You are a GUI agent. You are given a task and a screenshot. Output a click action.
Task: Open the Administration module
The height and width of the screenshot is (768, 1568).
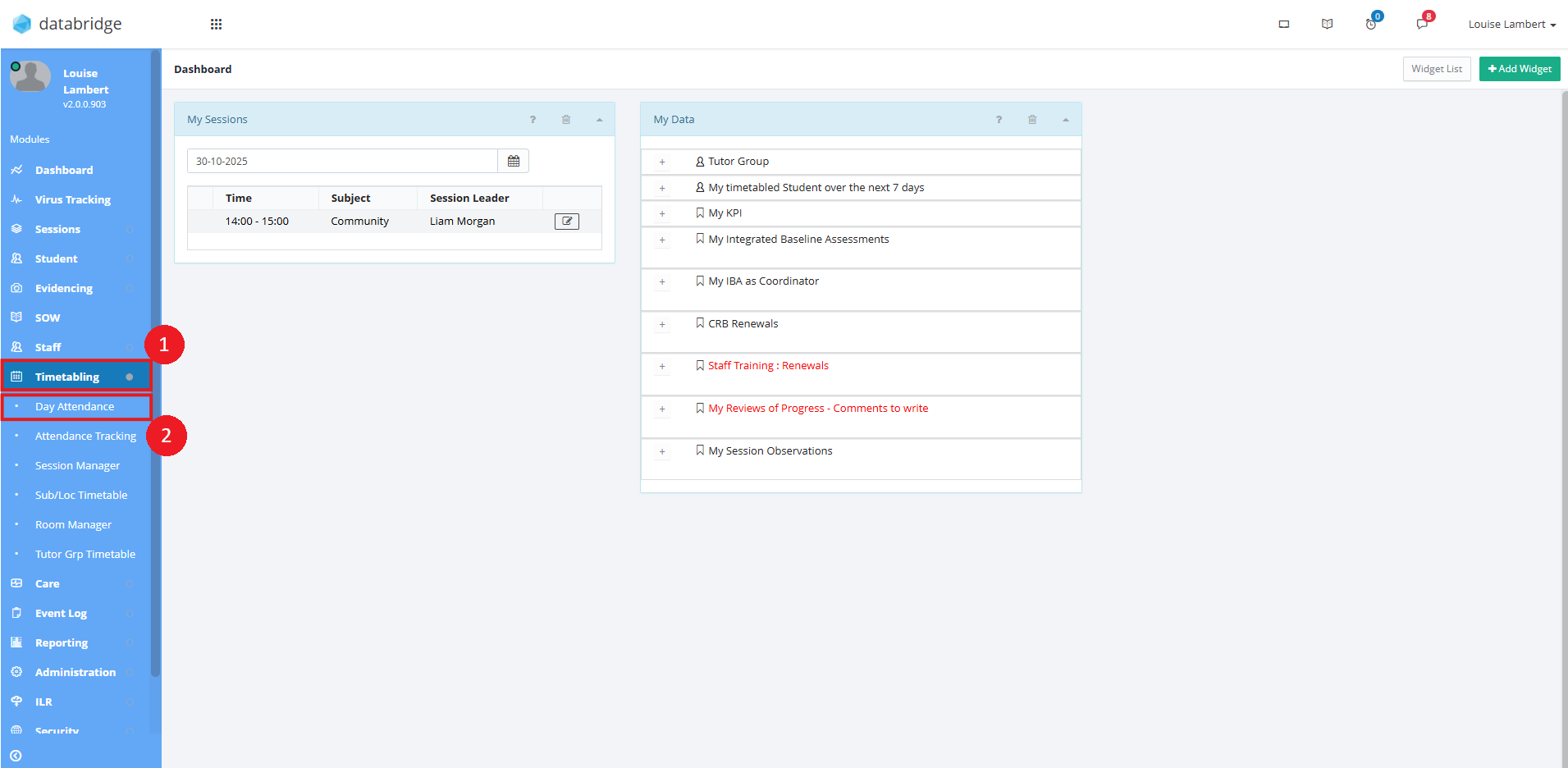75,672
